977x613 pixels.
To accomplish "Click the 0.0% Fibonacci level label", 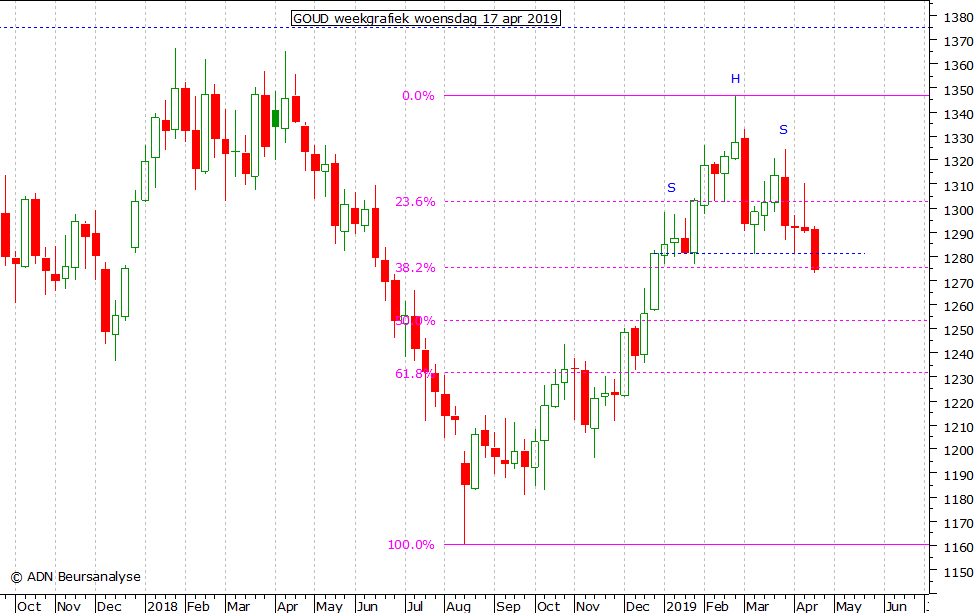I will tap(418, 96).
